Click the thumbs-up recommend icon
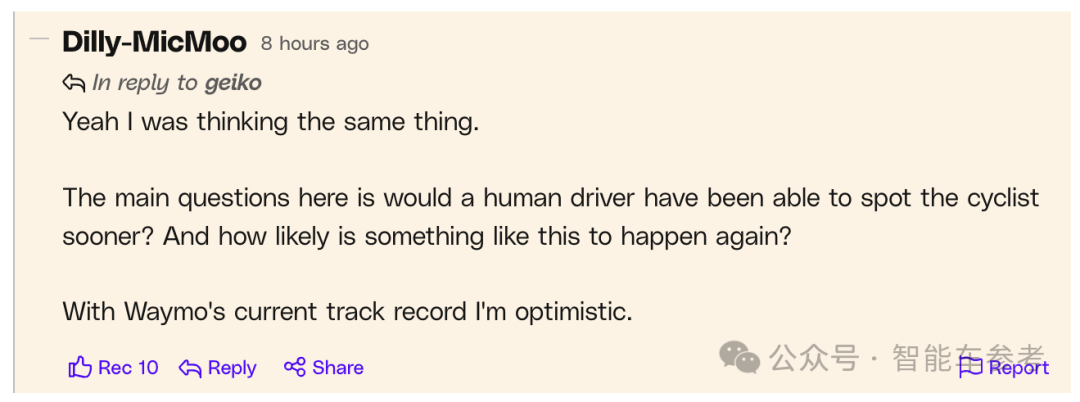This screenshot has width=1080, height=402. pyautogui.click(x=80, y=368)
